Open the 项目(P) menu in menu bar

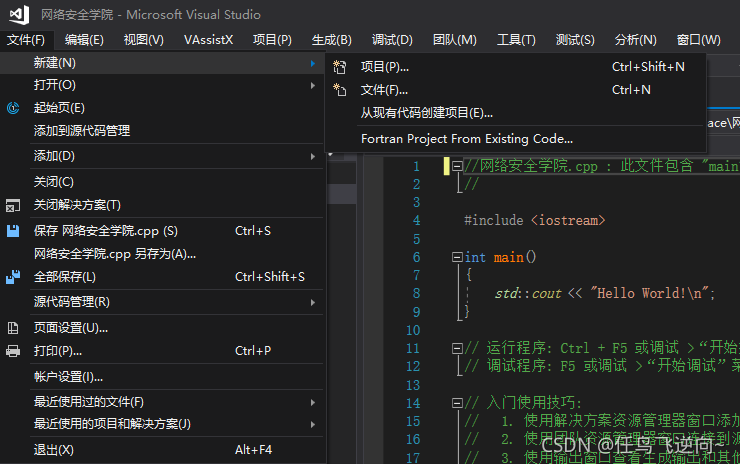272,40
